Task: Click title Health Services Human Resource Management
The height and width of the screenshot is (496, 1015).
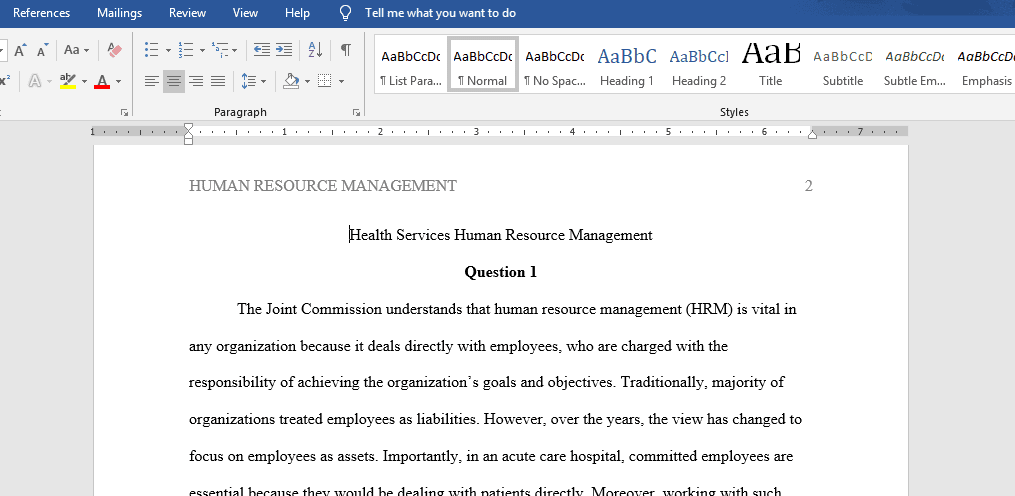Action: tap(501, 235)
